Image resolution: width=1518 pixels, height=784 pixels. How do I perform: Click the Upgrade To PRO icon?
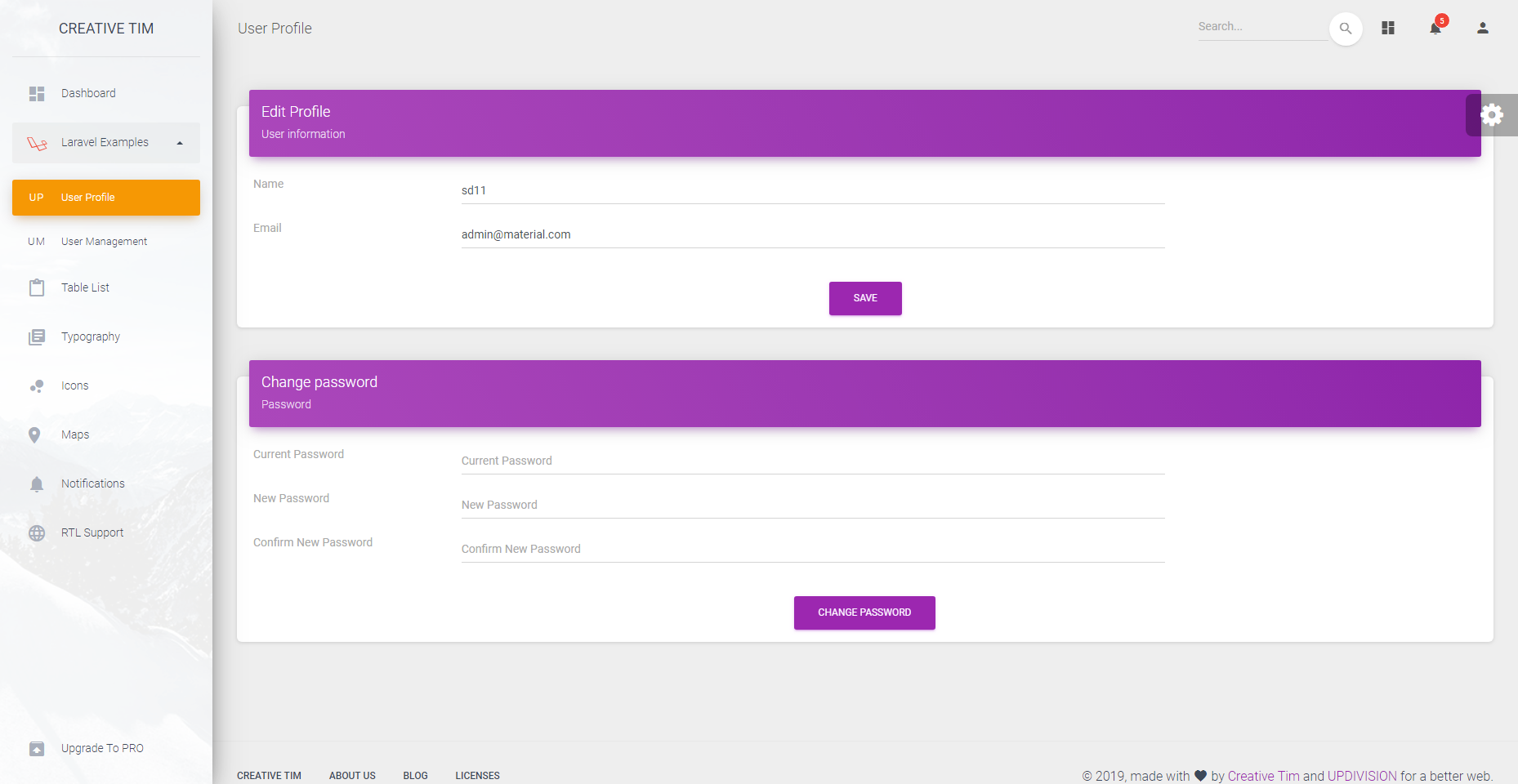click(37, 748)
